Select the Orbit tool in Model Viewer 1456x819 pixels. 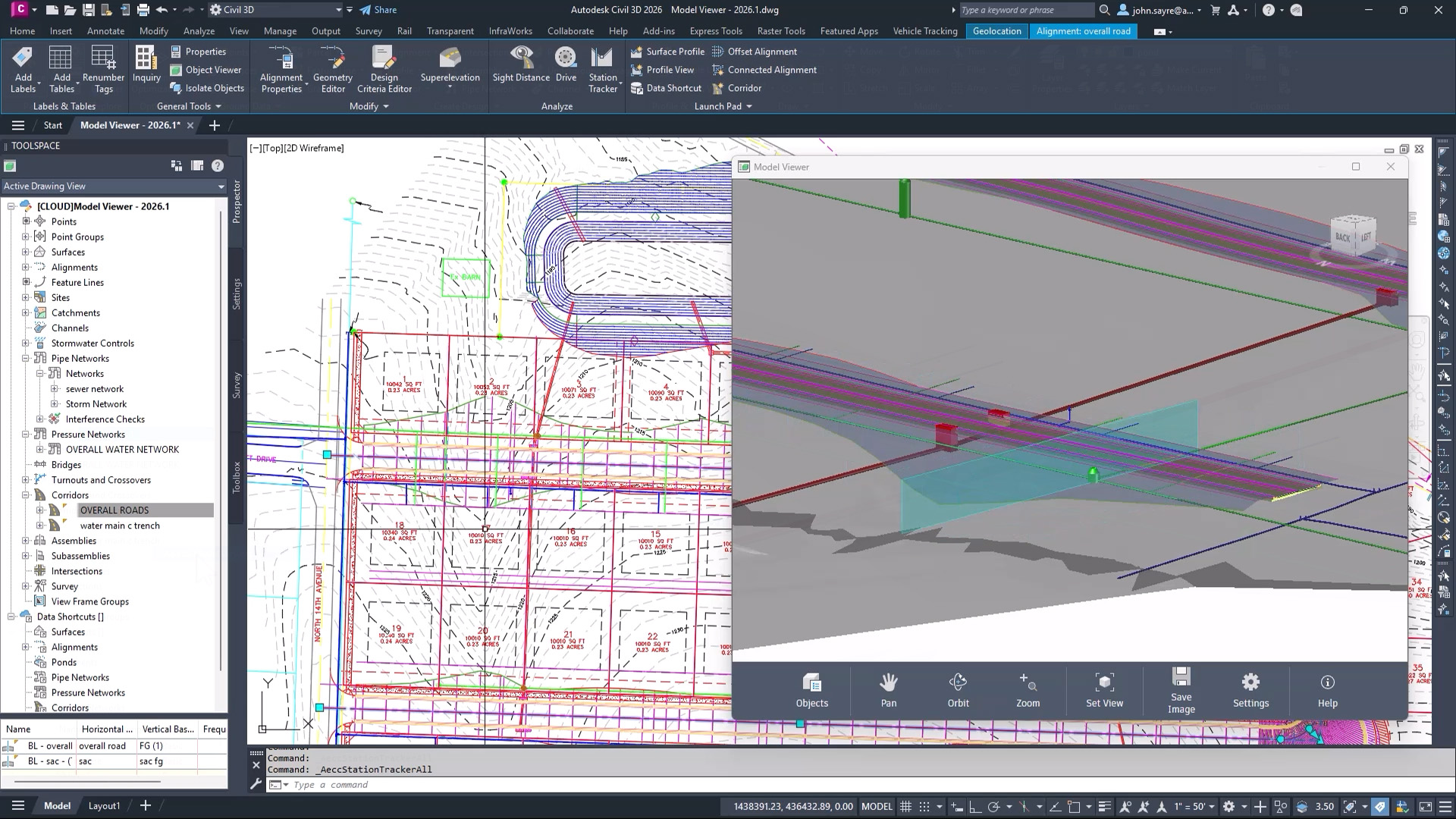959,690
